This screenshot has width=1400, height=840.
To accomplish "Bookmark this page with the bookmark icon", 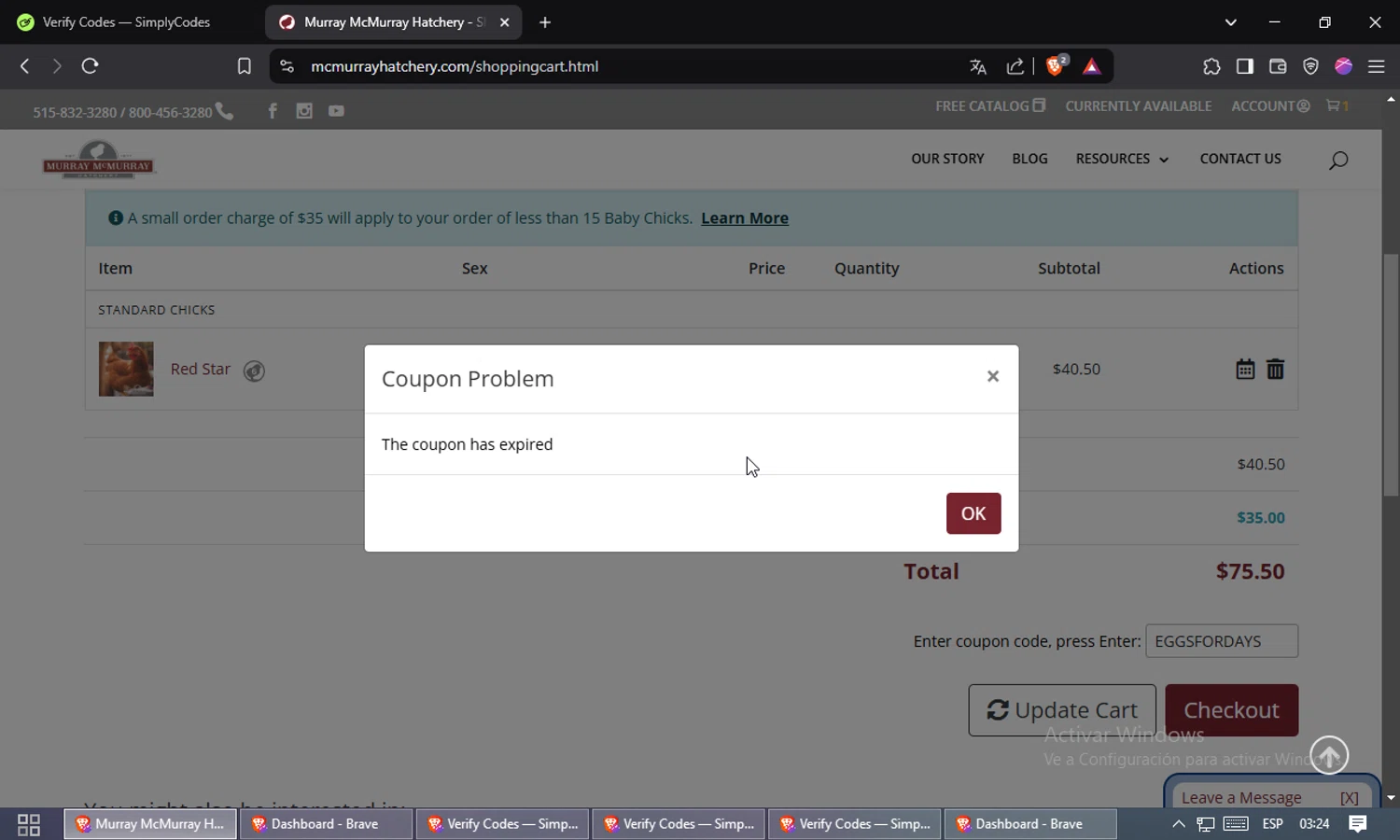I will pos(245,66).
